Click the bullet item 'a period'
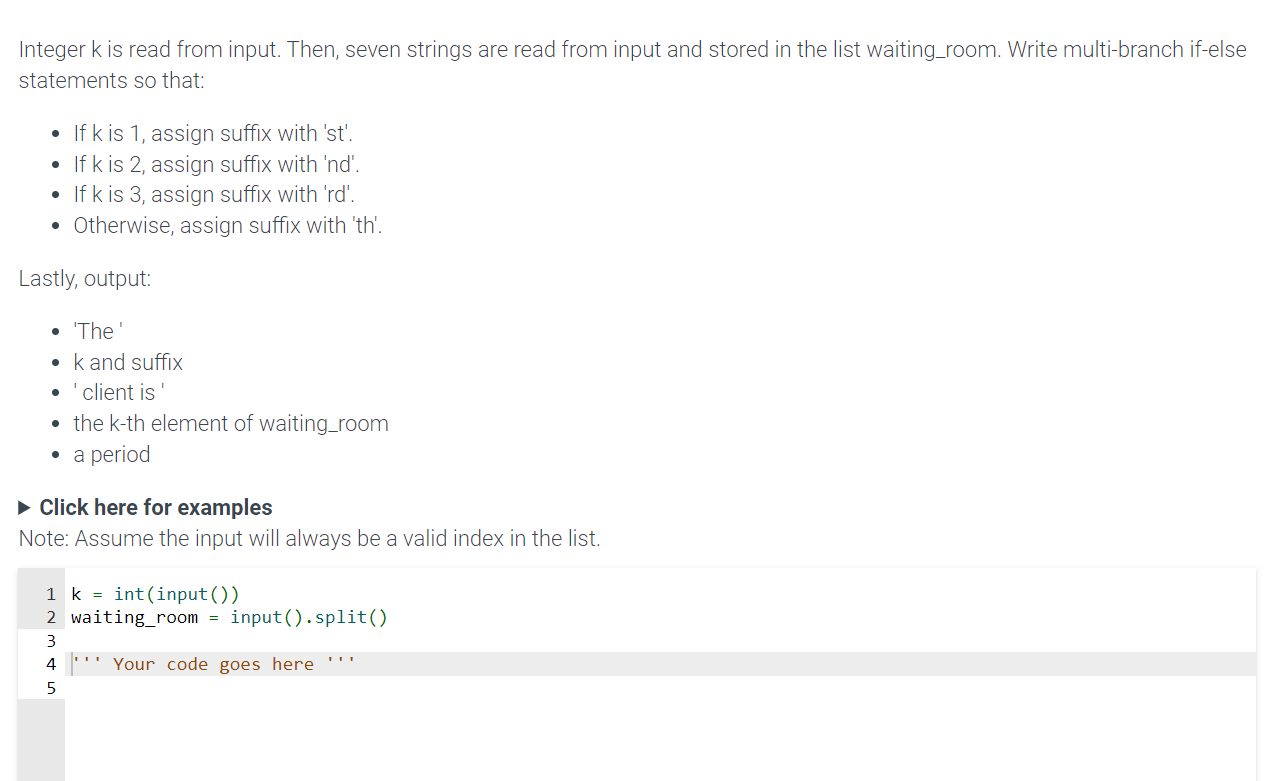 point(111,454)
